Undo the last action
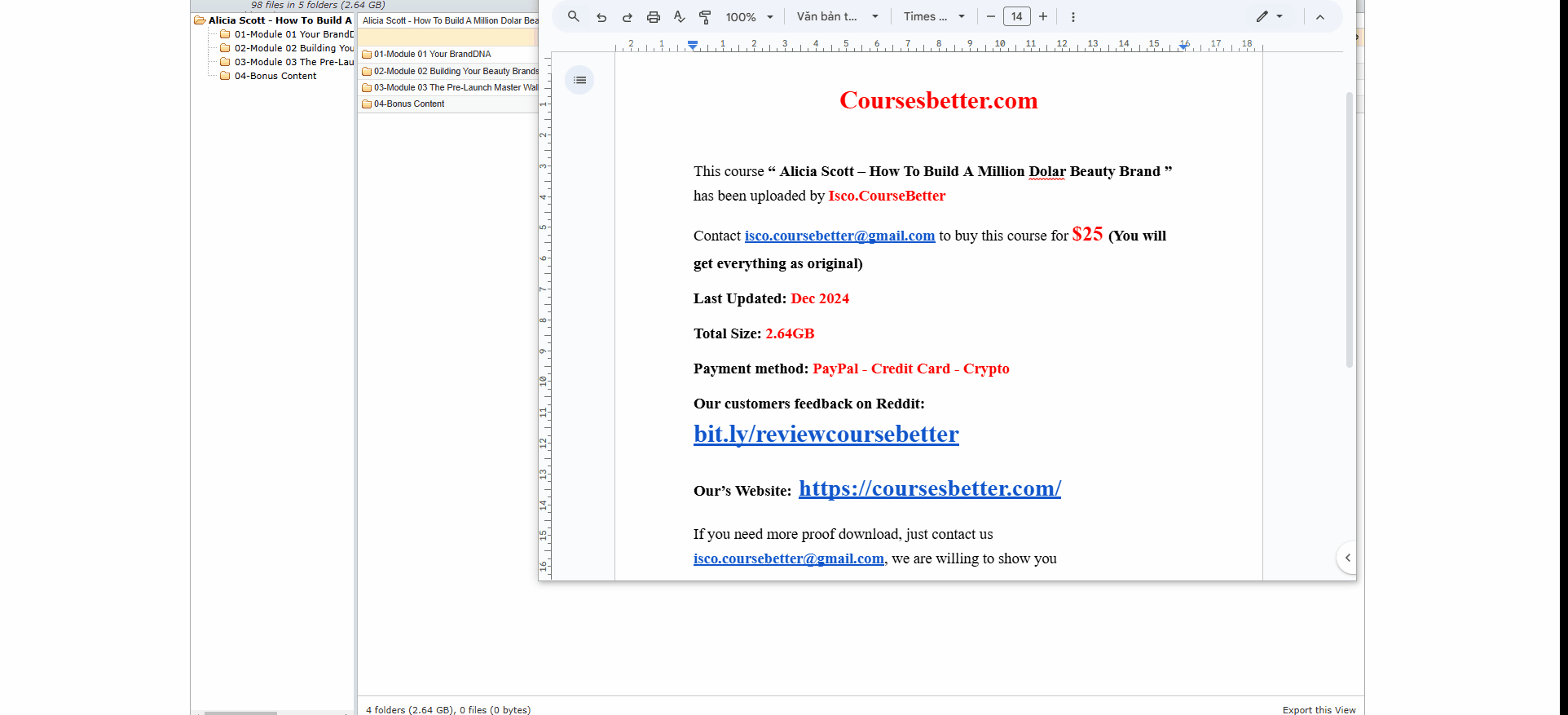 coord(601,17)
